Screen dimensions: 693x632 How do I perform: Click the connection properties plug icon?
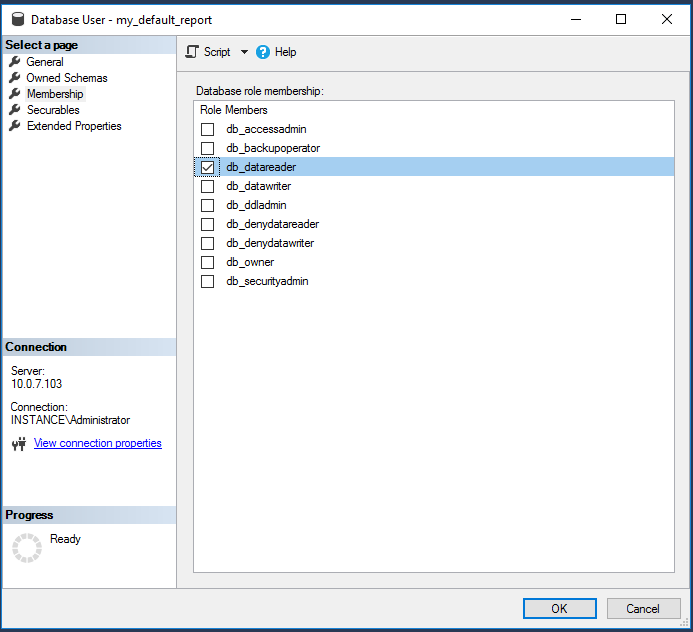point(18,444)
